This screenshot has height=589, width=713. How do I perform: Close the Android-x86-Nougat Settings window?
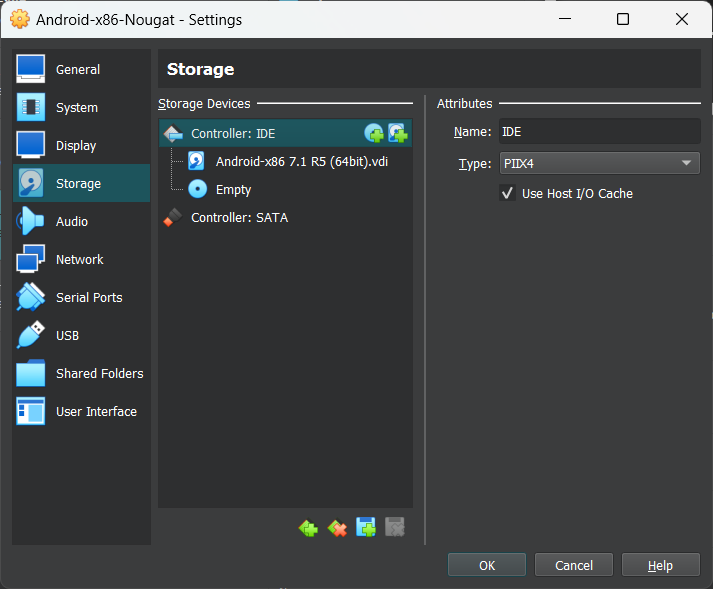tap(682, 19)
